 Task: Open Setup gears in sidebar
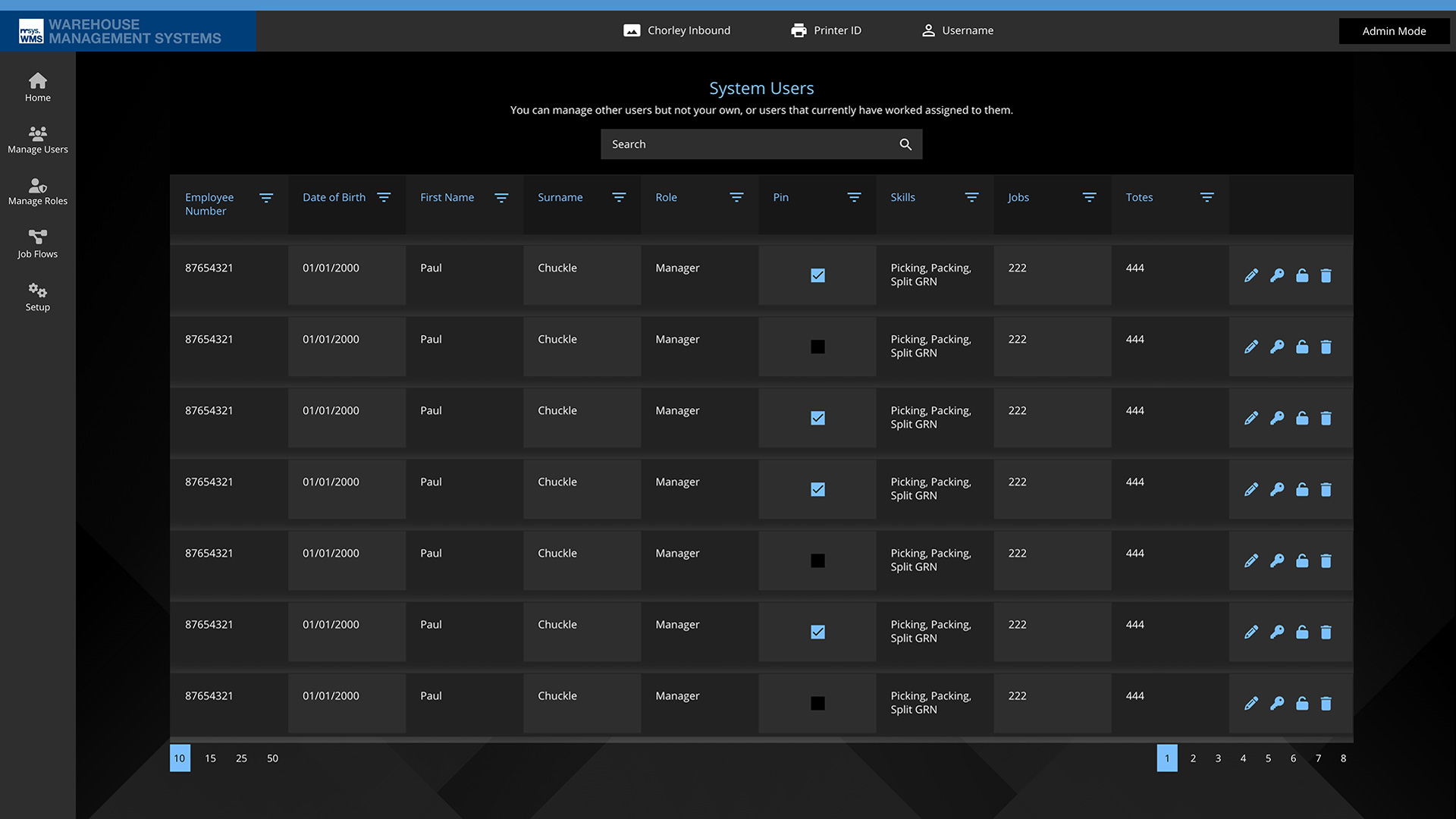[37, 297]
